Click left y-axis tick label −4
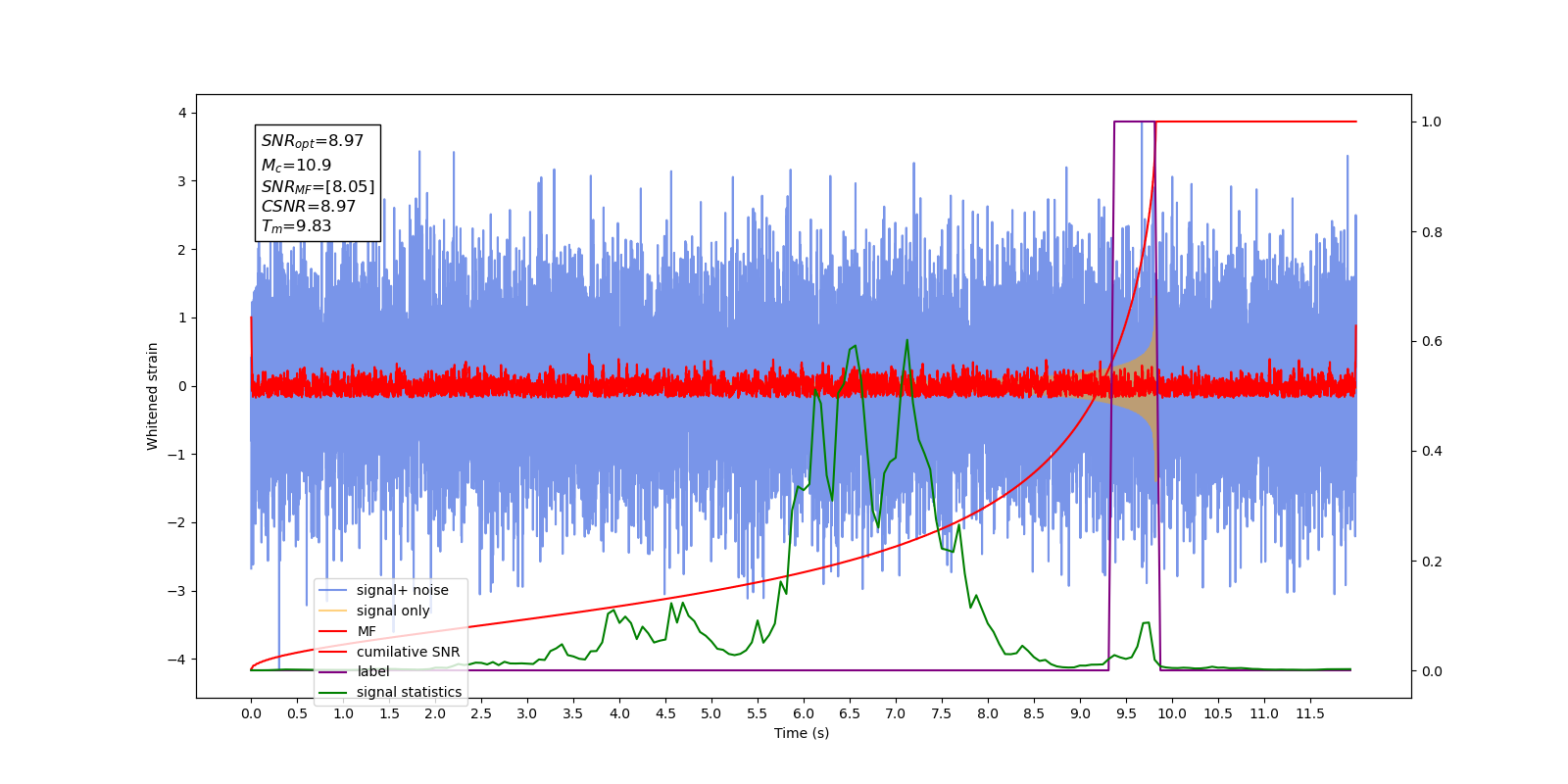 click(x=176, y=660)
